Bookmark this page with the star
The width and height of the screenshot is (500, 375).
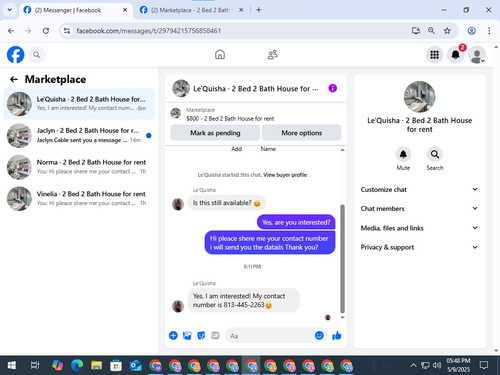click(447, 31)
